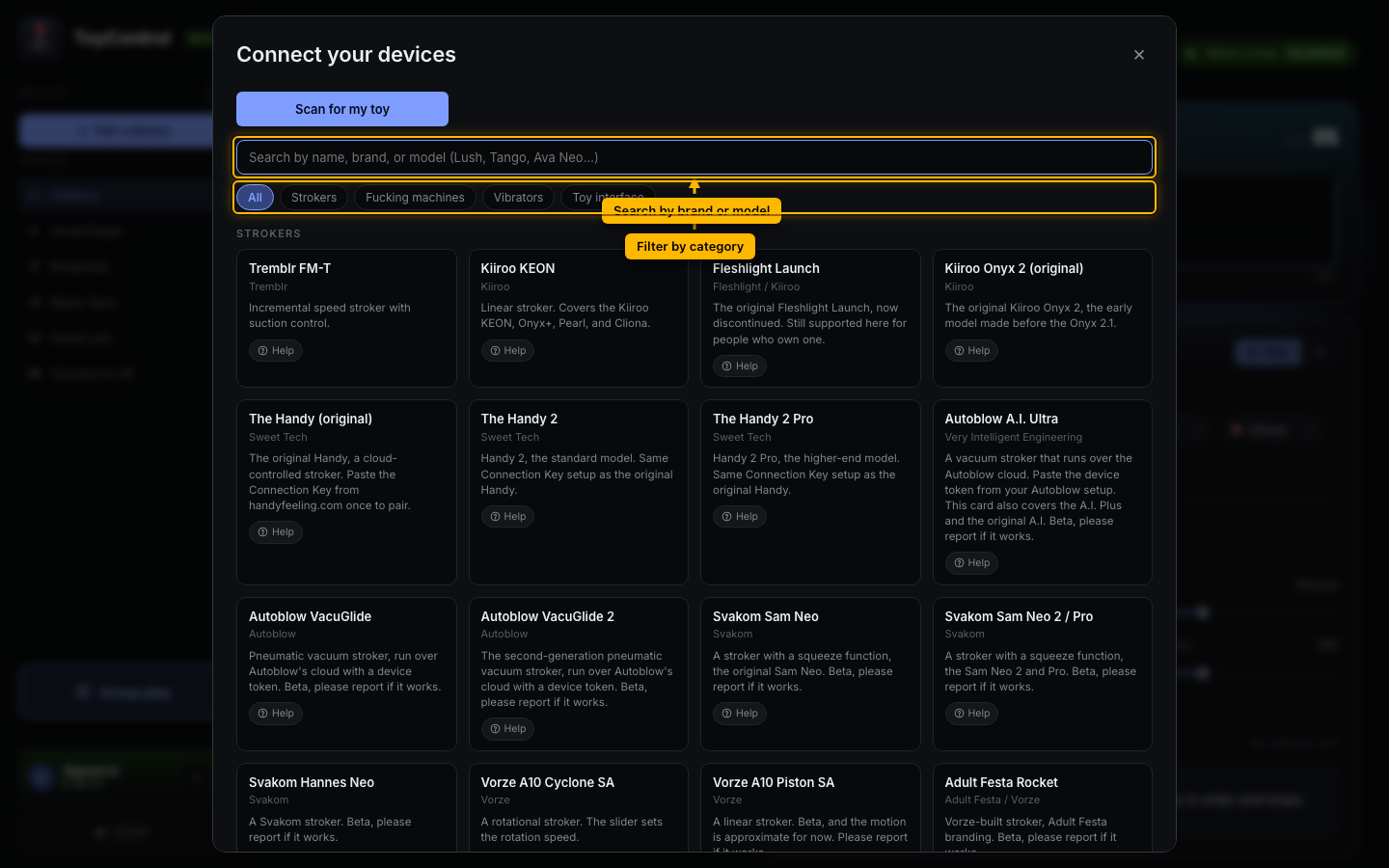1389x868 pixels.
Task: Click the Very Intelligent Engineering brand label
Action: pos(1014,437)
